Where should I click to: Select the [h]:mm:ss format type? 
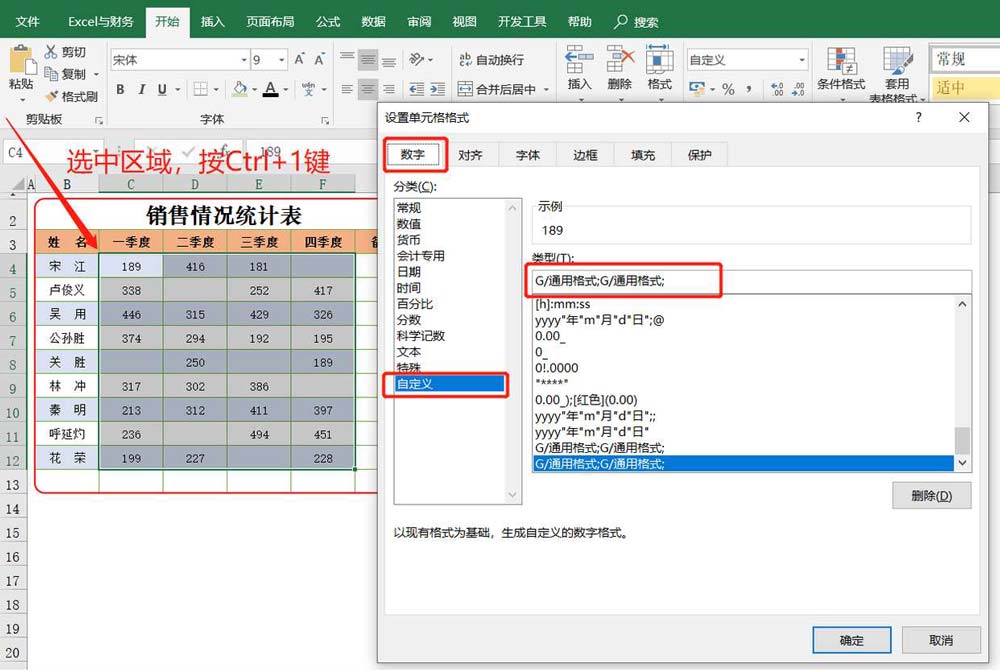pyautogui.click(x=563, y=304)
